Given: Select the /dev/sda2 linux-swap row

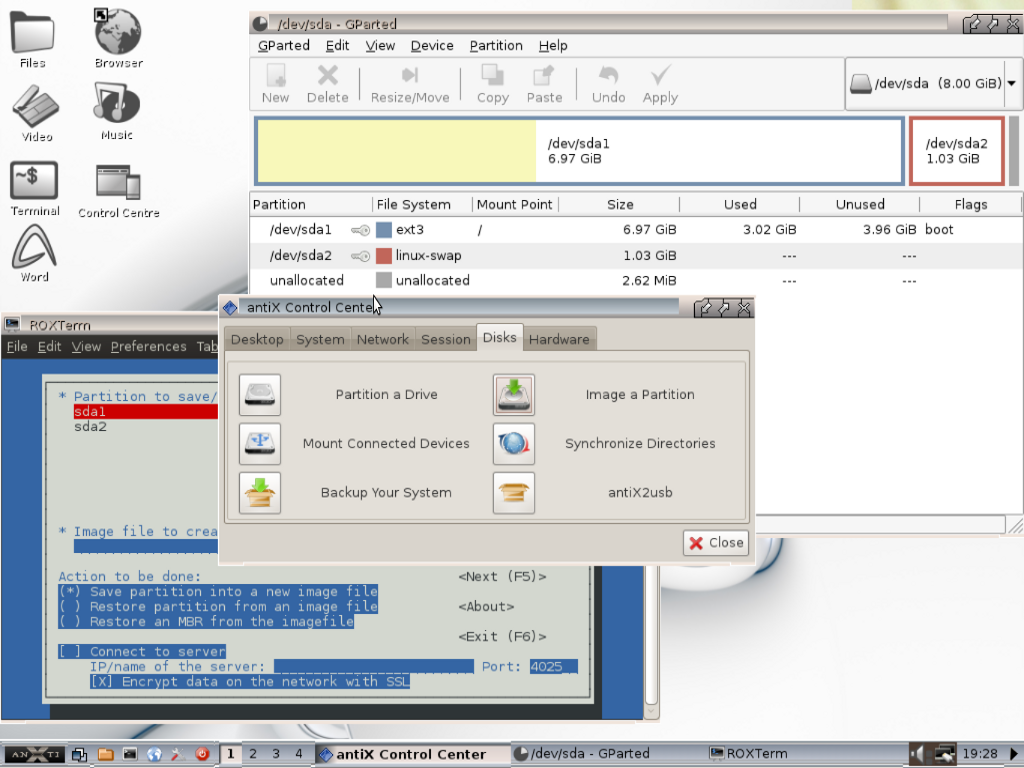Looking at the screenshot, I should tap(636, 255).
